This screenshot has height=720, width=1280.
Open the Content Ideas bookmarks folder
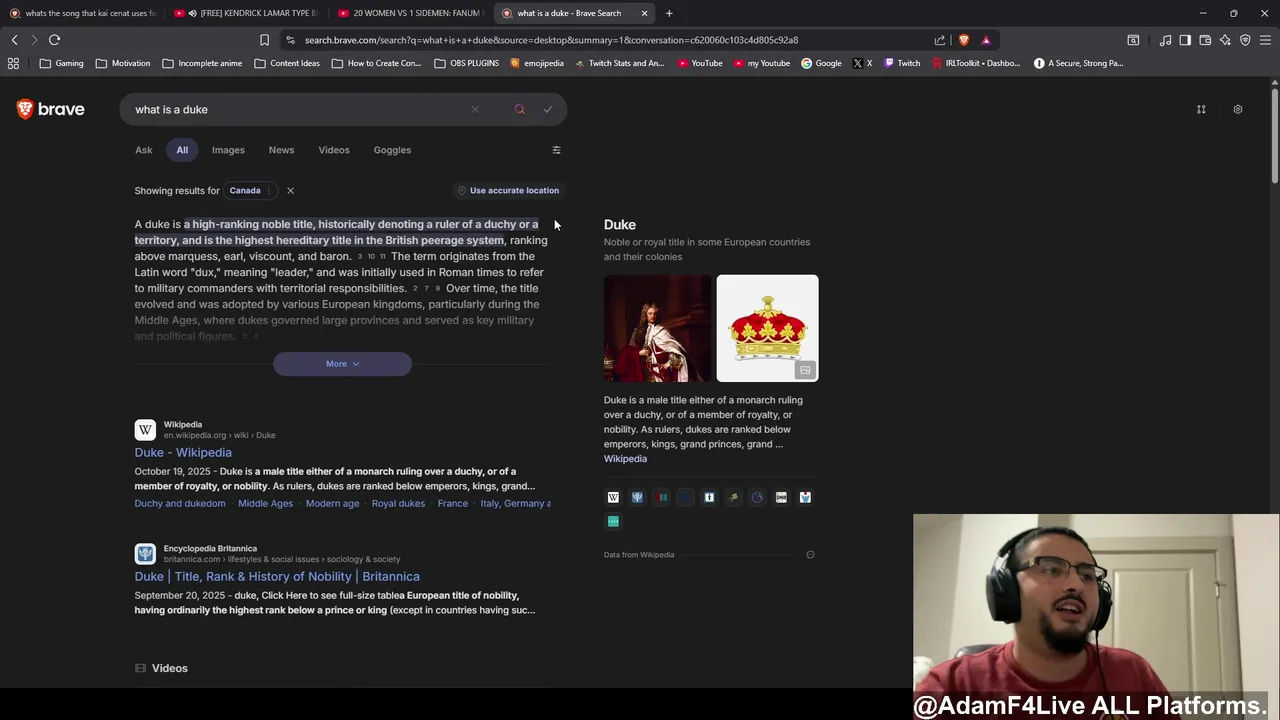(287, 63)
